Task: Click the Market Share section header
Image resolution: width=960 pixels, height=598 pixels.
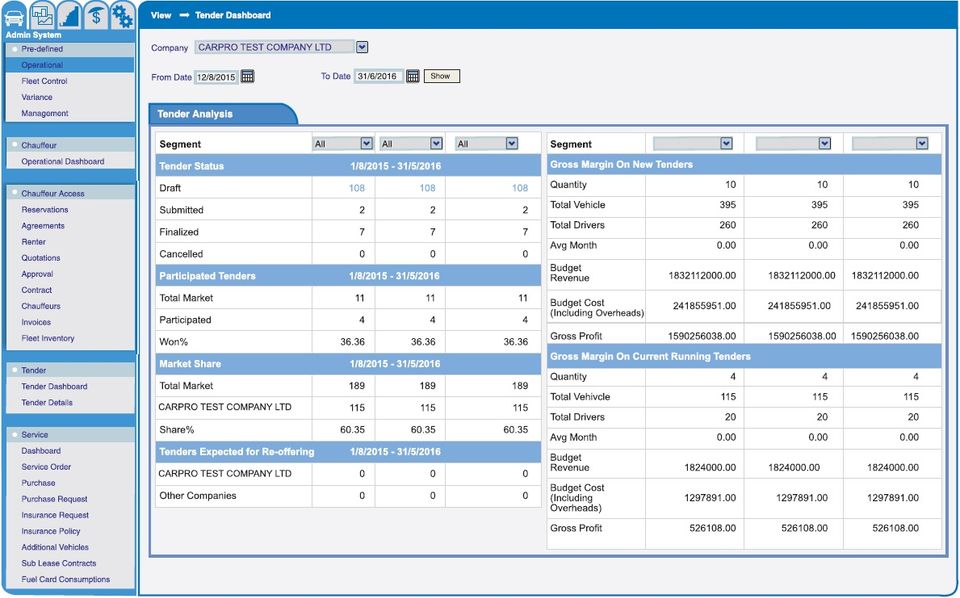Action: click(348, 364)
